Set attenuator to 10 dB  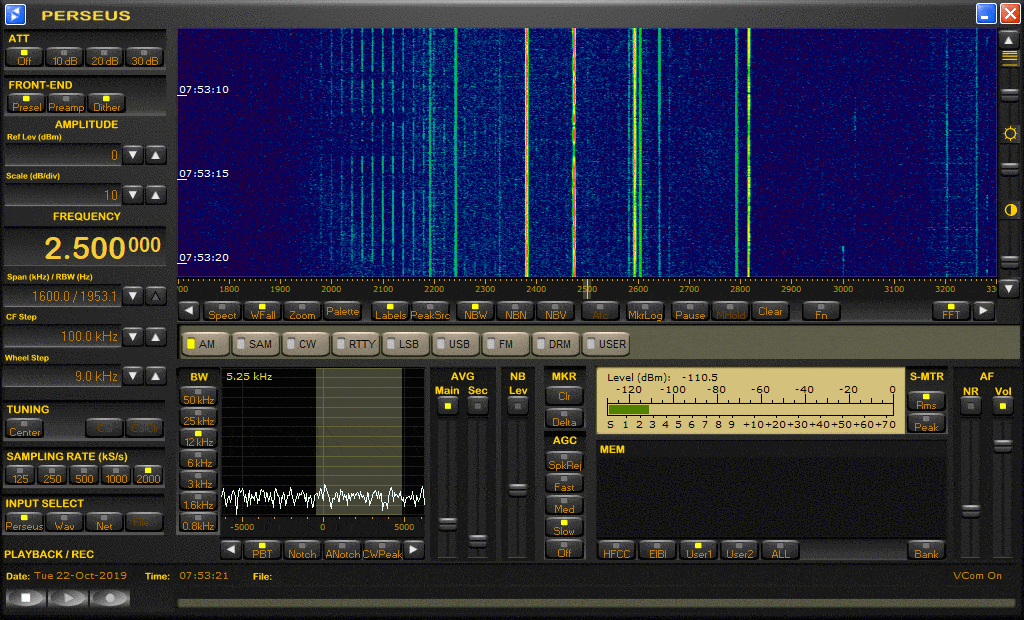[65, 57]
